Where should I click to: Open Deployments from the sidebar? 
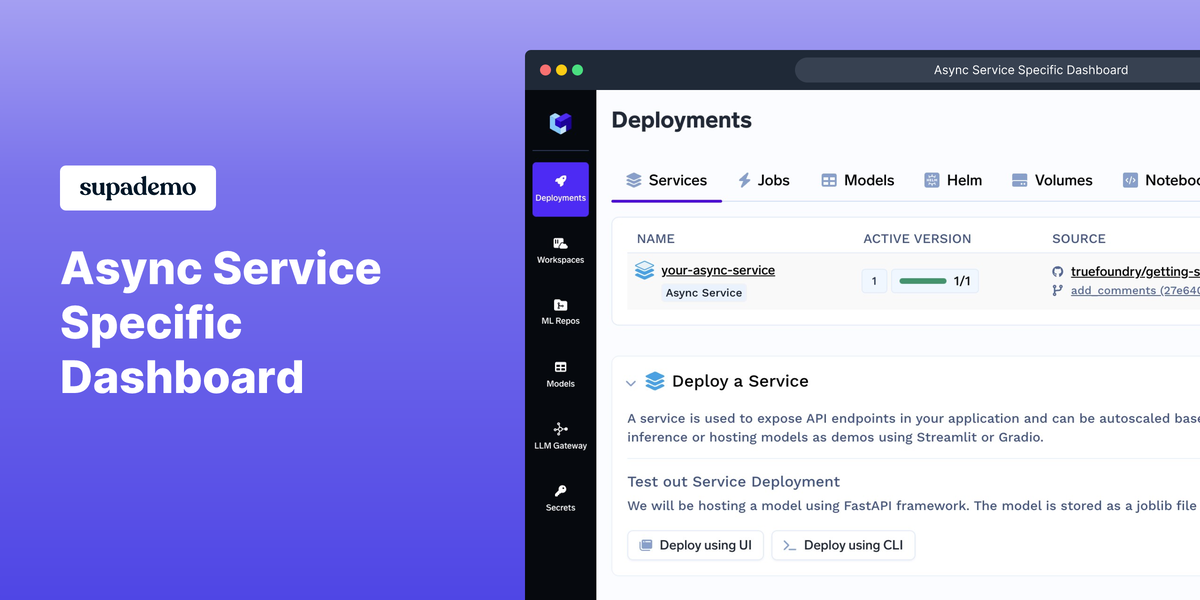560,188
